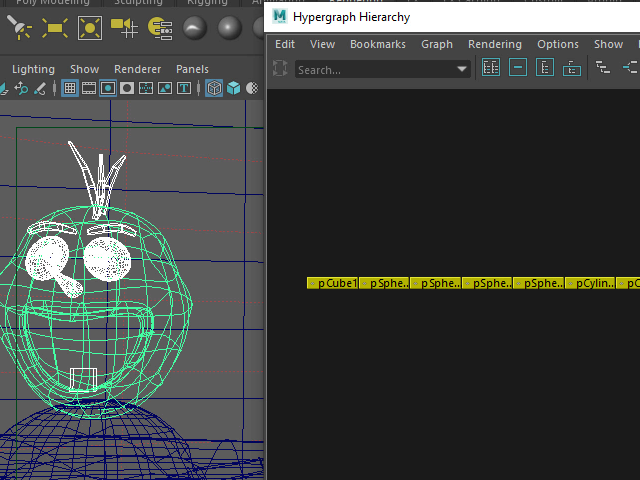Toggle the viewport grid display
Screen dimensions: 640x480
point(70,89)
